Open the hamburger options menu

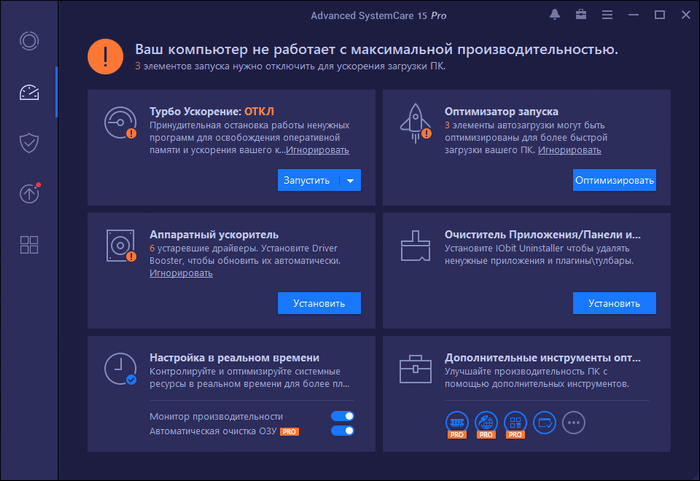tap(607, 15)
